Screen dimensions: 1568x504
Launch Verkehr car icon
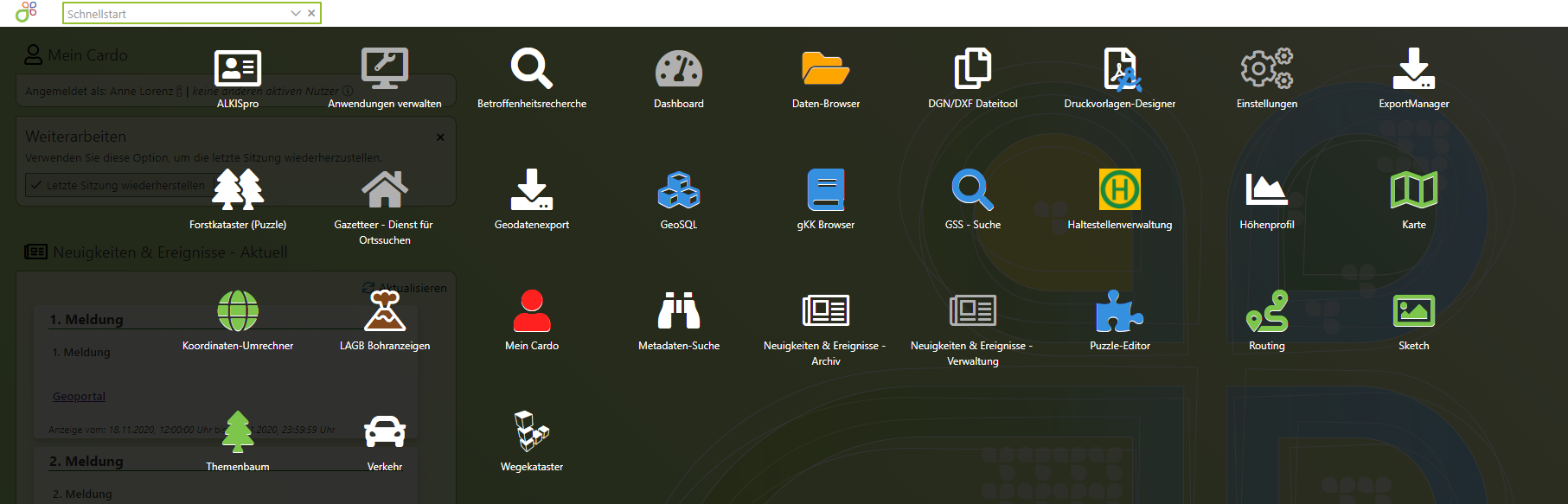coord(385,431)
